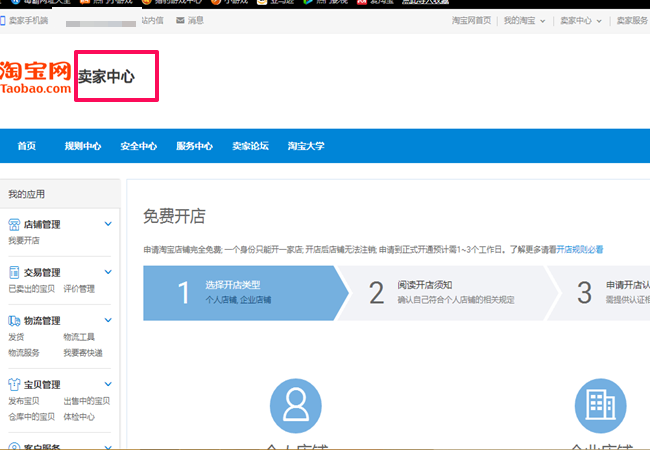This screenshot has width=650, height=450.
Task: Click the Taobao.com logo
Action: tap(36, 77)
